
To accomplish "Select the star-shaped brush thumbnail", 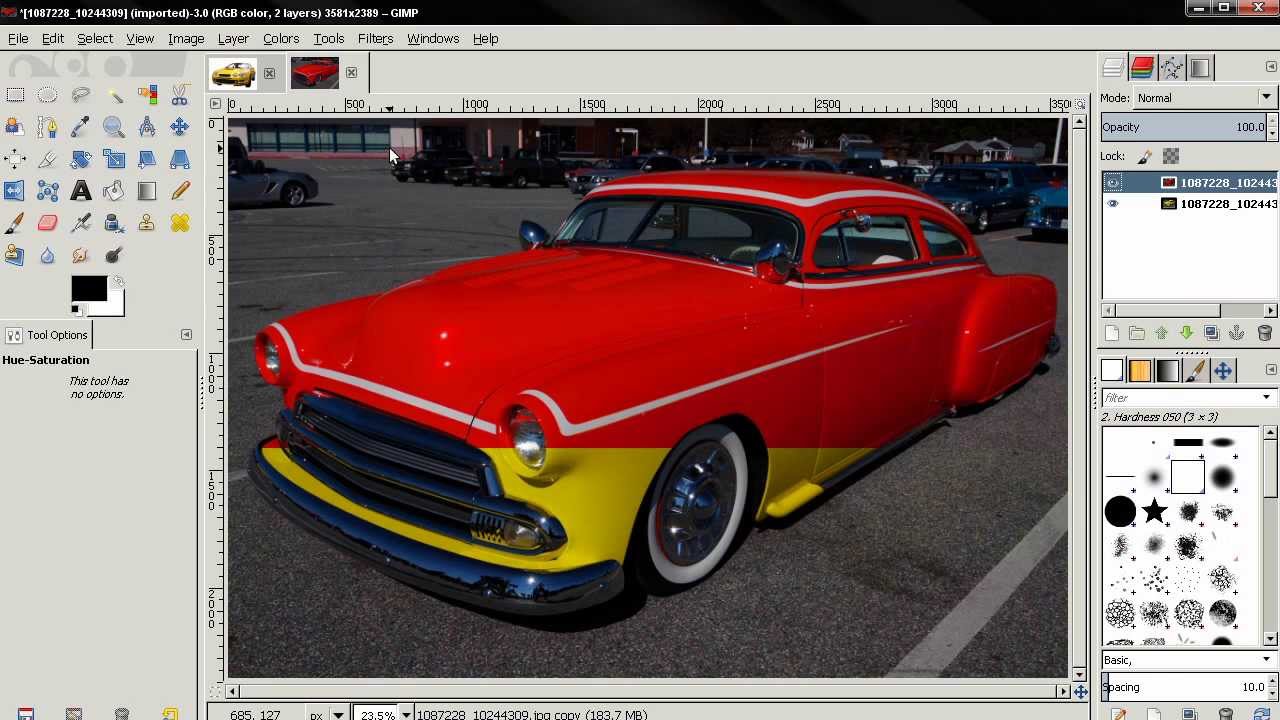I will [1154, 512].
